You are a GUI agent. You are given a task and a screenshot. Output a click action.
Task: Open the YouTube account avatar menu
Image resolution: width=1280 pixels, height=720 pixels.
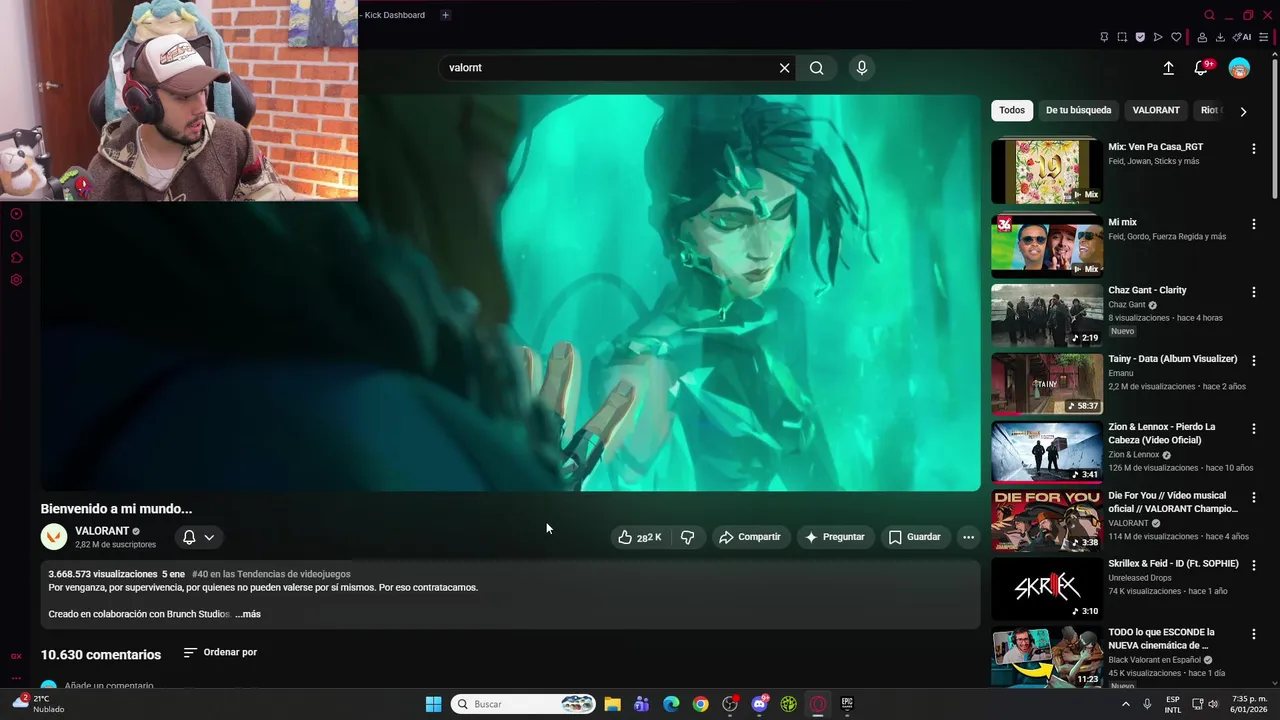[1239, 68]
